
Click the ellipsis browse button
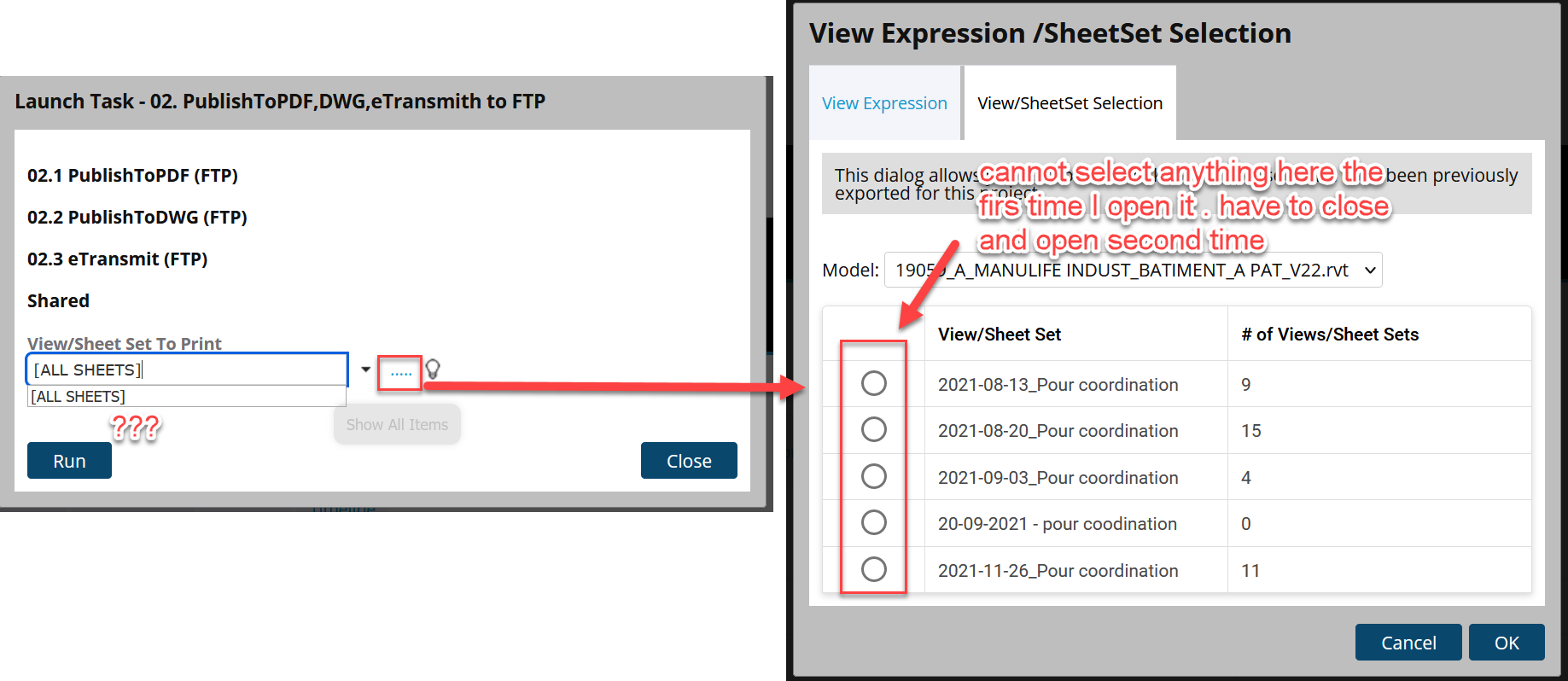click(x=400, y=372)
